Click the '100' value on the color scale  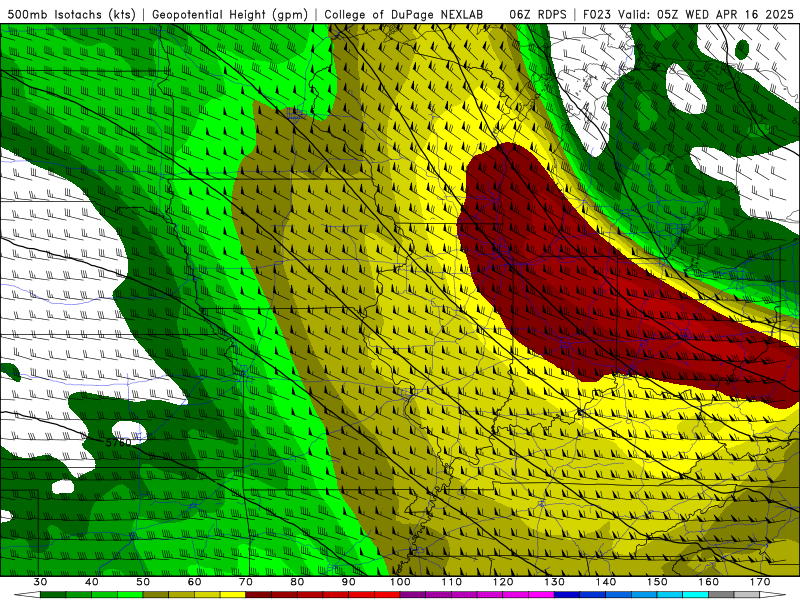(x=400, y=582)
